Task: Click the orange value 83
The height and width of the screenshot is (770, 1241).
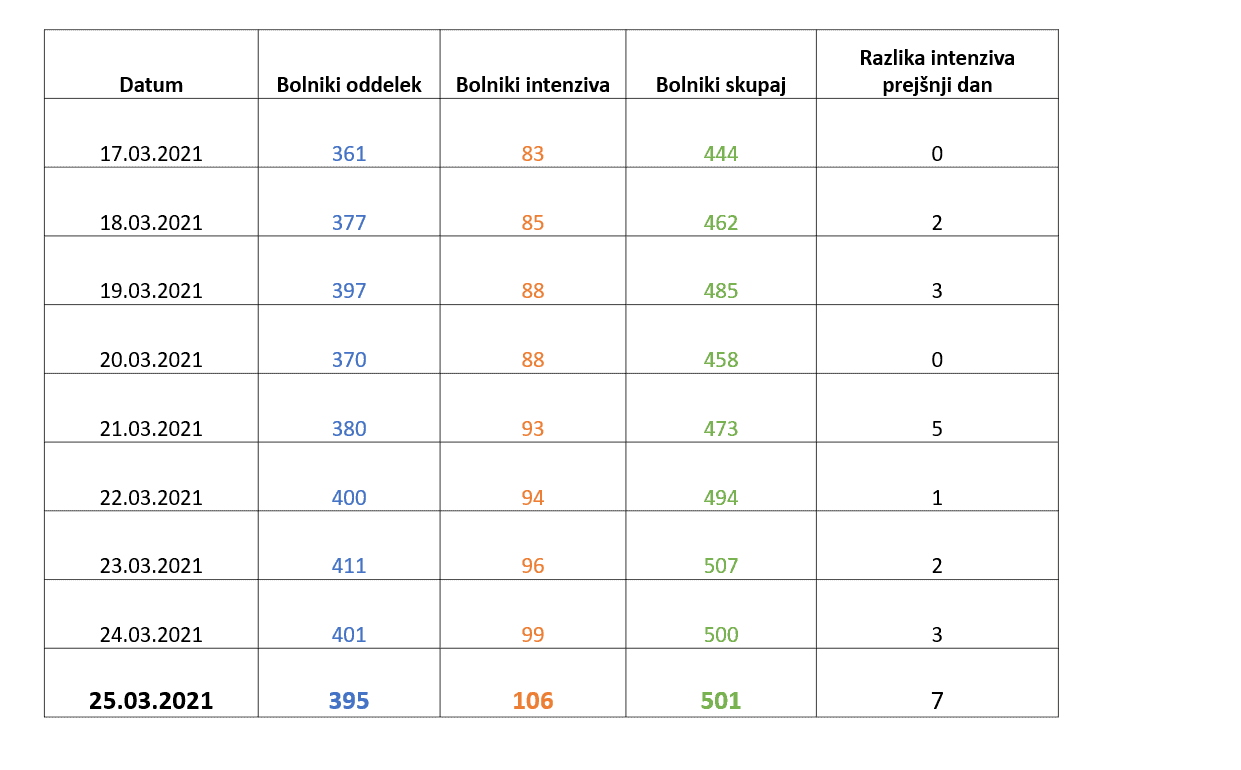Action: pyautogui.click(x=533, y=154)
